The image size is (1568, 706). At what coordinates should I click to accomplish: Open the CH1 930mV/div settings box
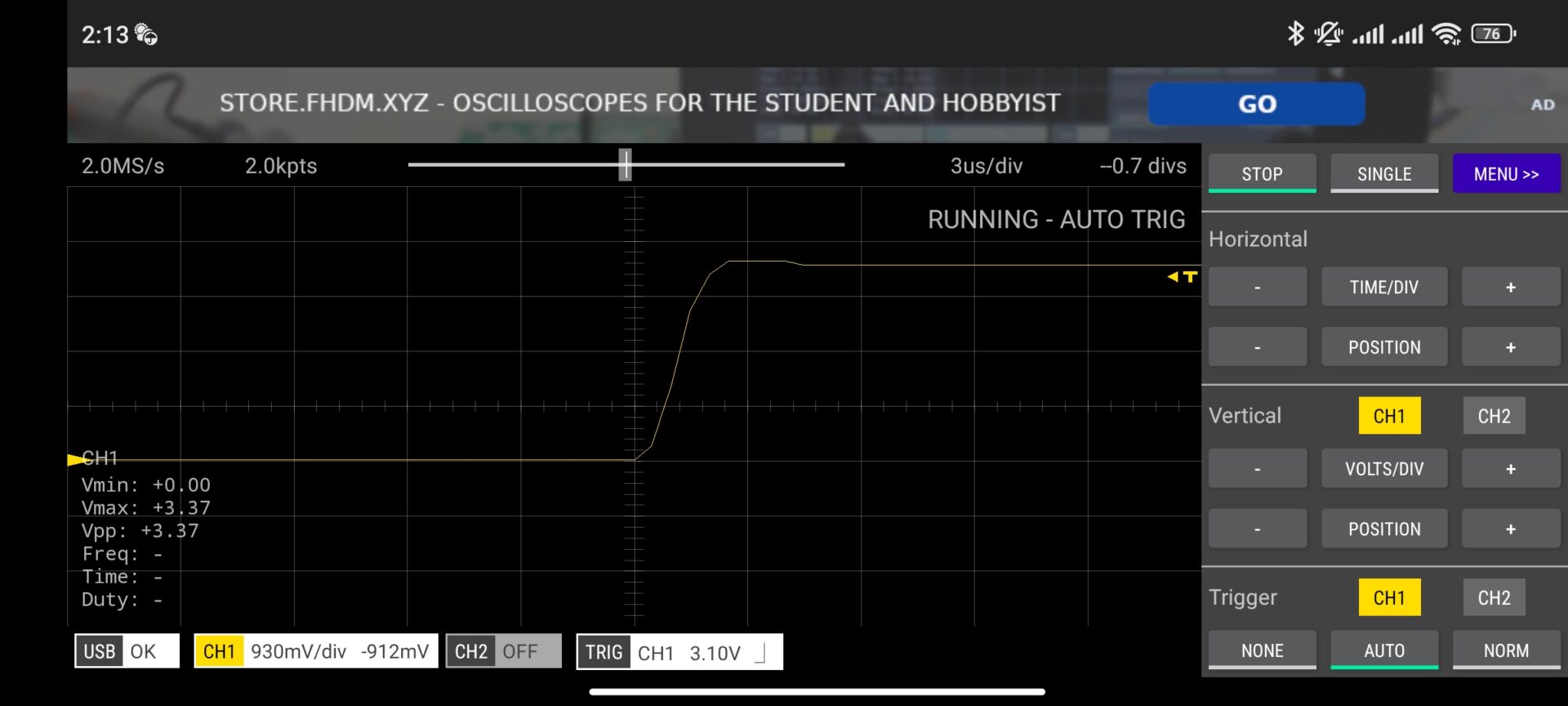[x=315, y=652]
